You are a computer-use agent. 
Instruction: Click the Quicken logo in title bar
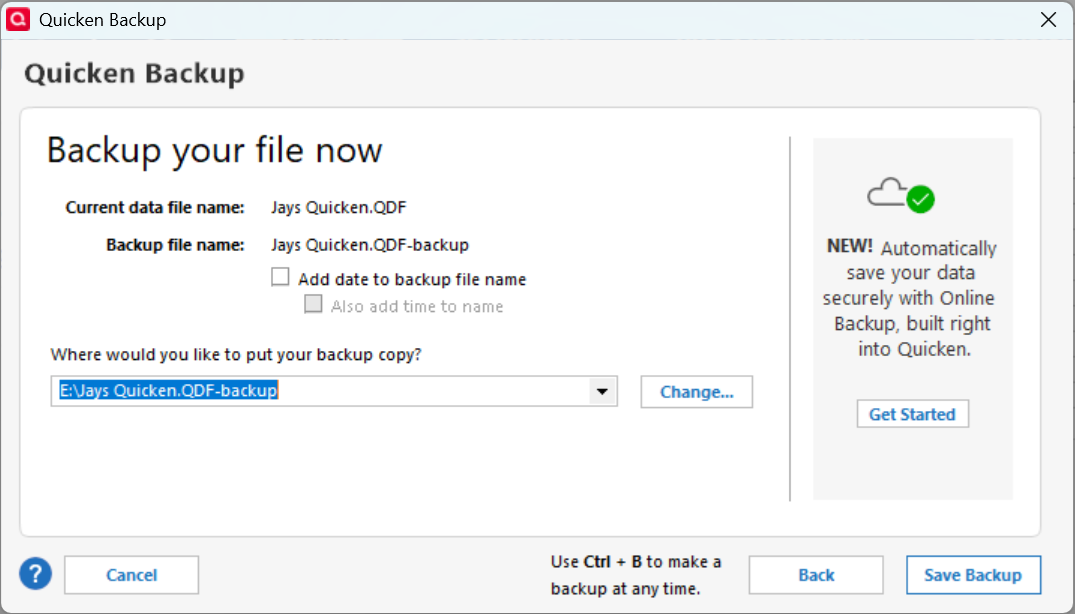tap(18, 19)
